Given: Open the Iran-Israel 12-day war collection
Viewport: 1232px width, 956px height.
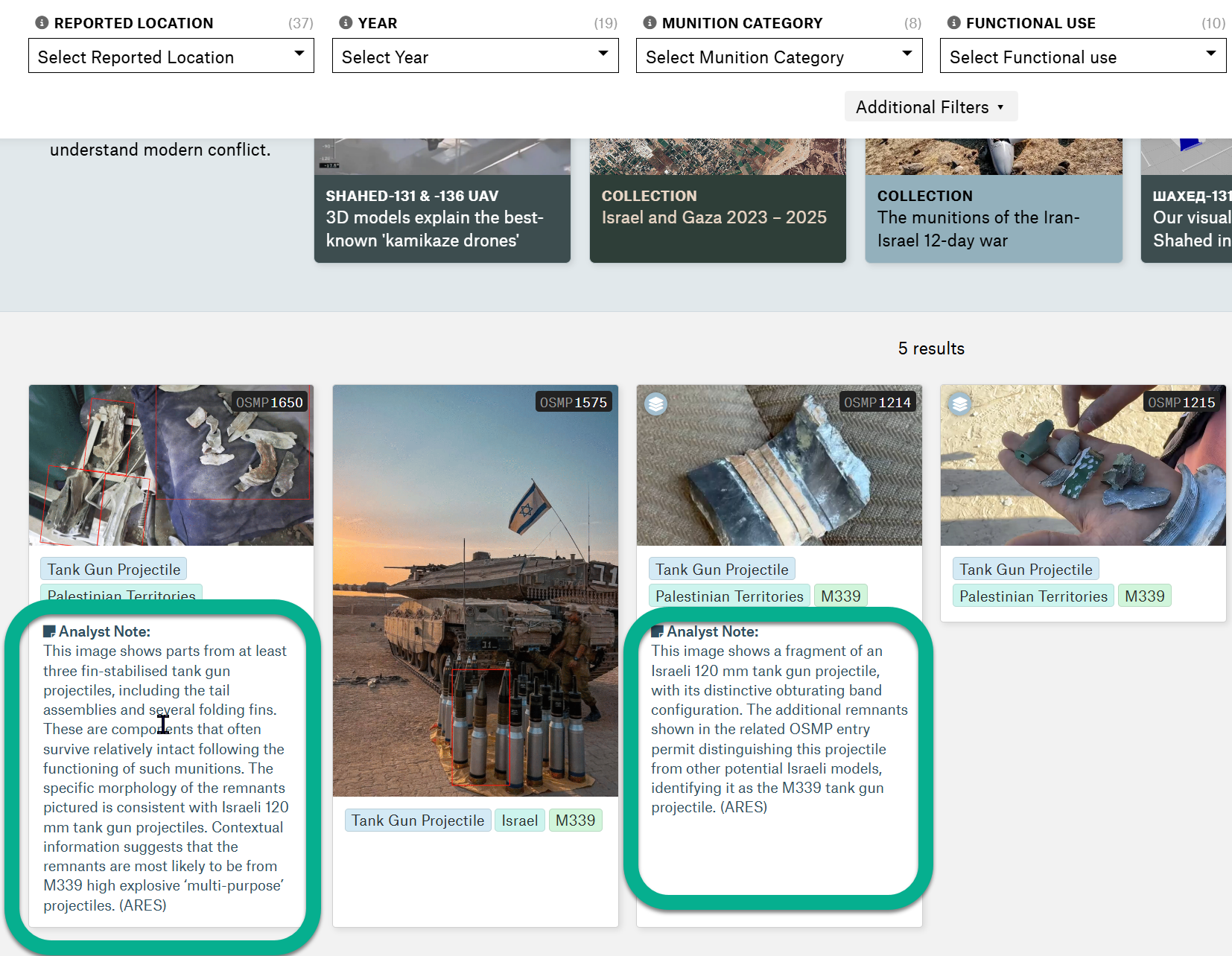Looking at the screenshot, I should click(x=993, y=217).
